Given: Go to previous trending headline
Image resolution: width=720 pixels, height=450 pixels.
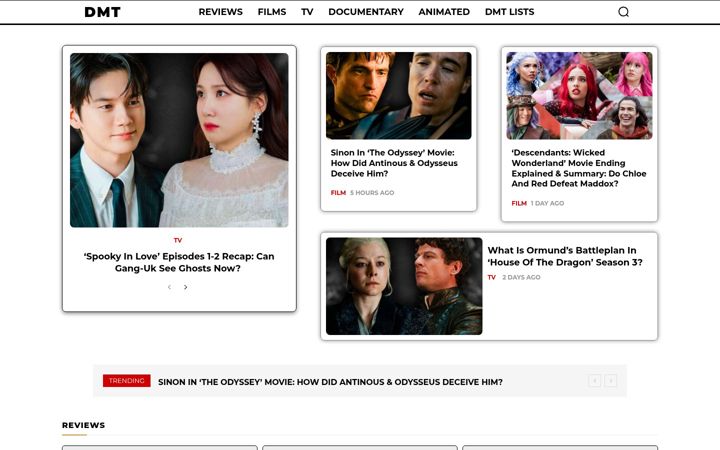Looking at the screenshot, I should pos(595,381).
